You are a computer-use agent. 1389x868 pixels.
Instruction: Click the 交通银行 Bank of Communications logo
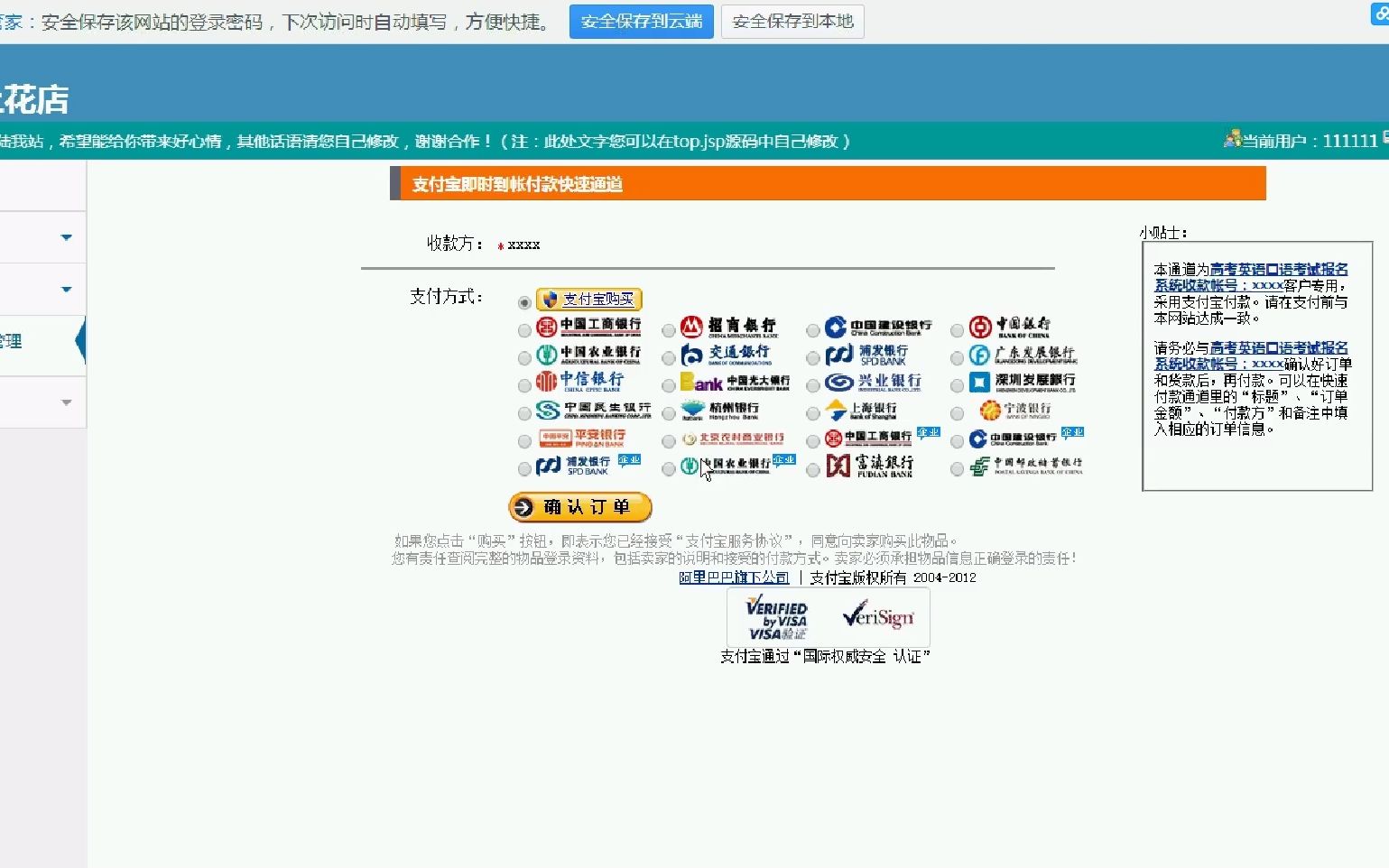click(726, 355)
